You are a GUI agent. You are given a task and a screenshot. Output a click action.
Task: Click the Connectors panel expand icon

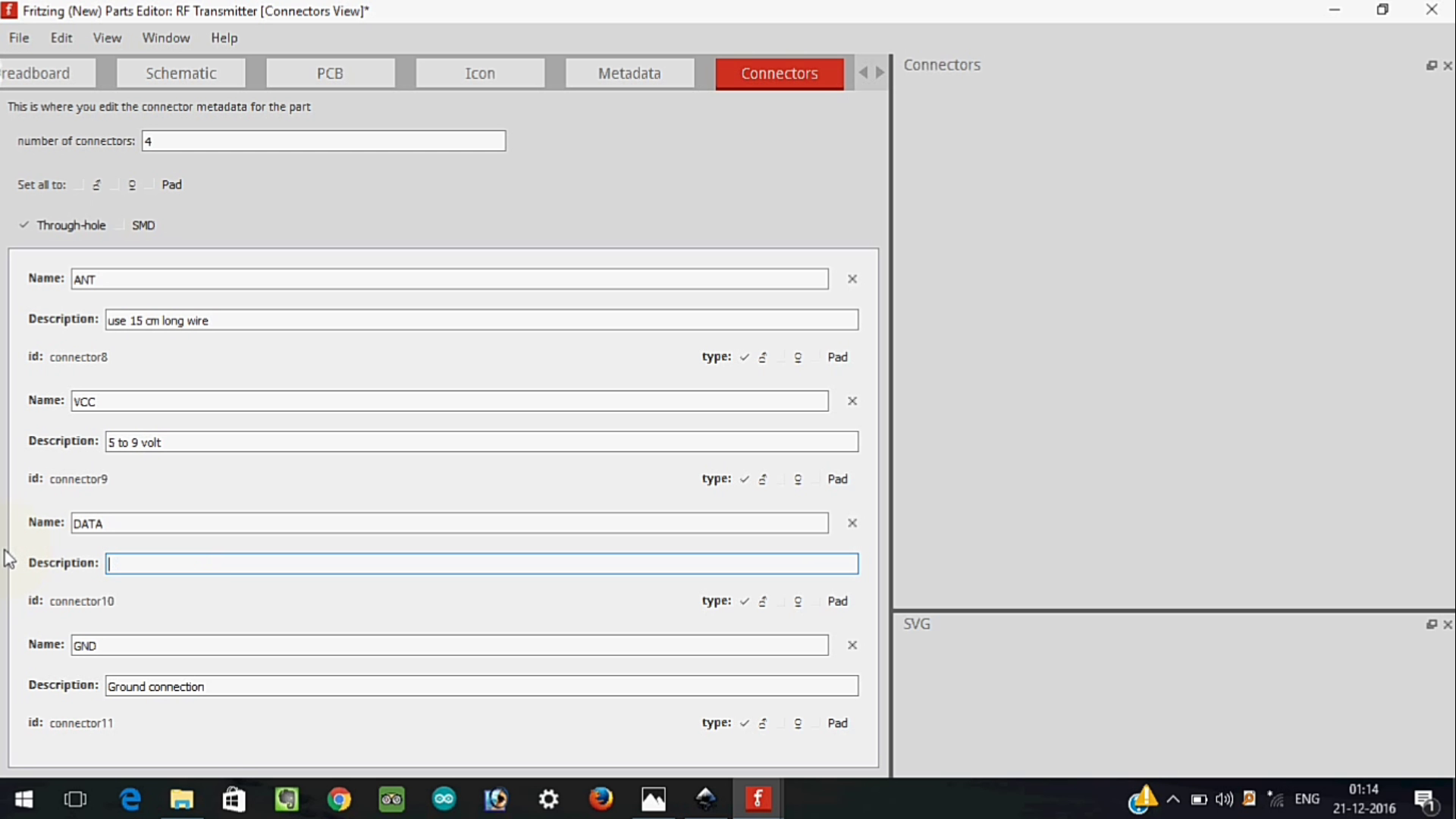(x=1431, y=65)
